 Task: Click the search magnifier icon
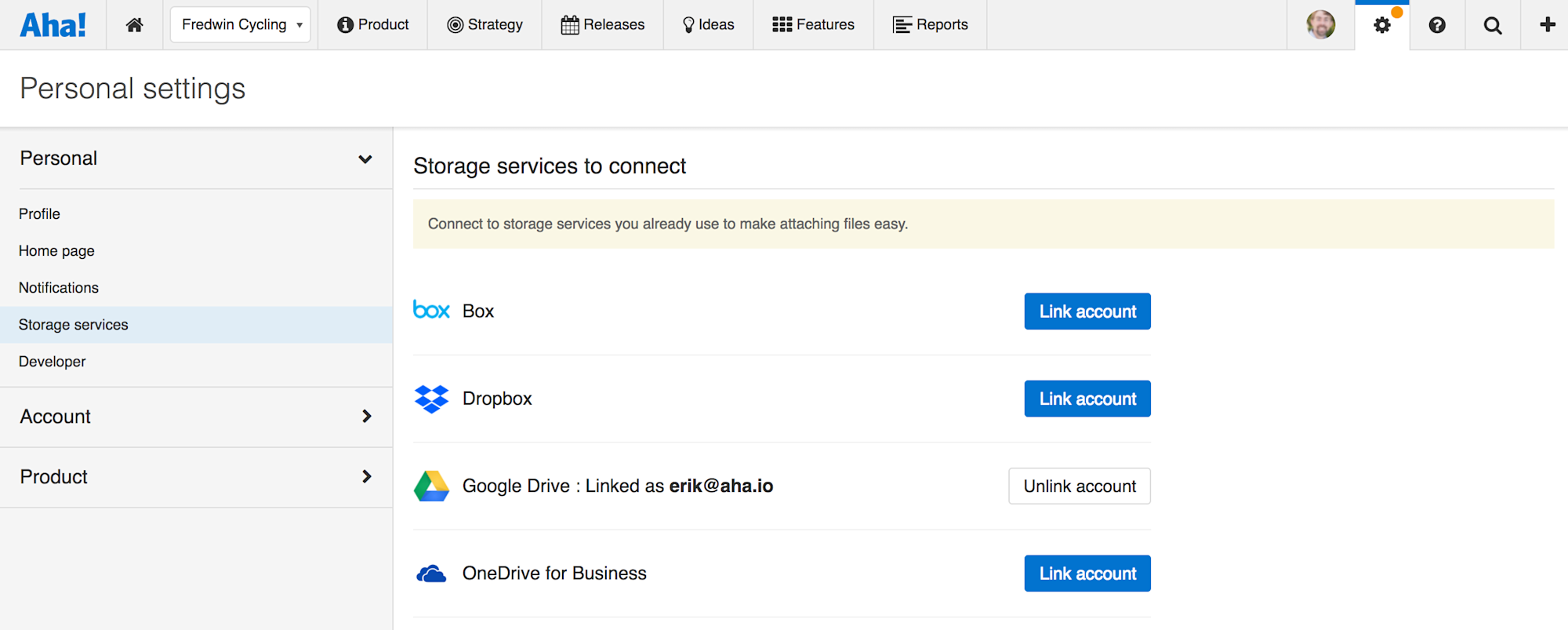coord(1493,25)
